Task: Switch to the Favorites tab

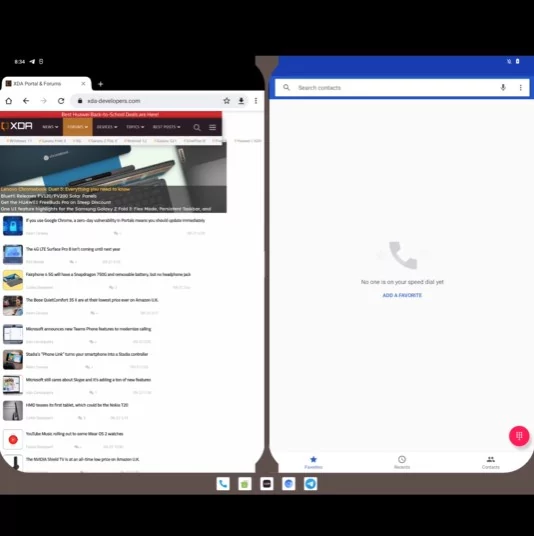Action: pos(313,463)
